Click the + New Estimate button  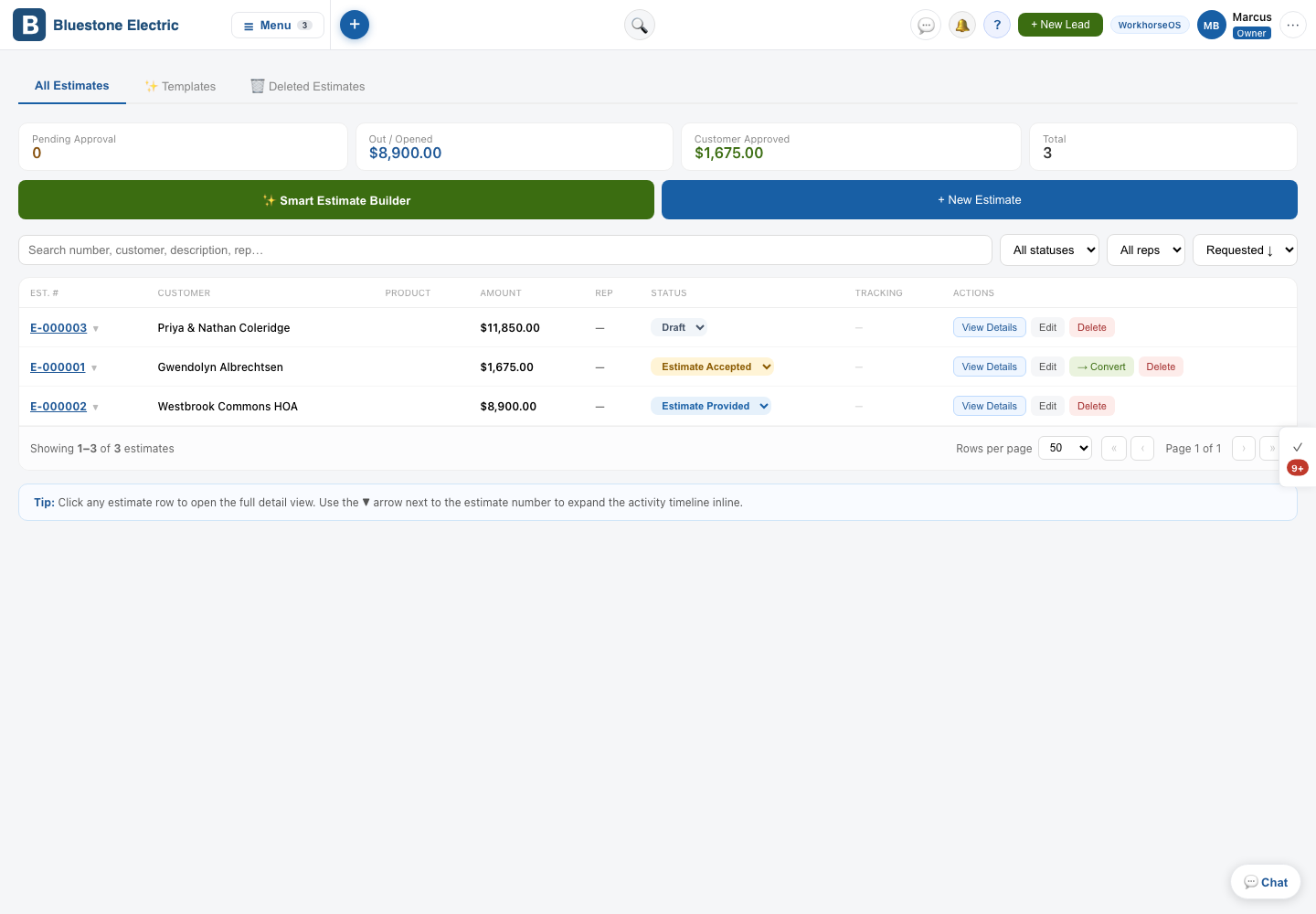coord(980,199)
